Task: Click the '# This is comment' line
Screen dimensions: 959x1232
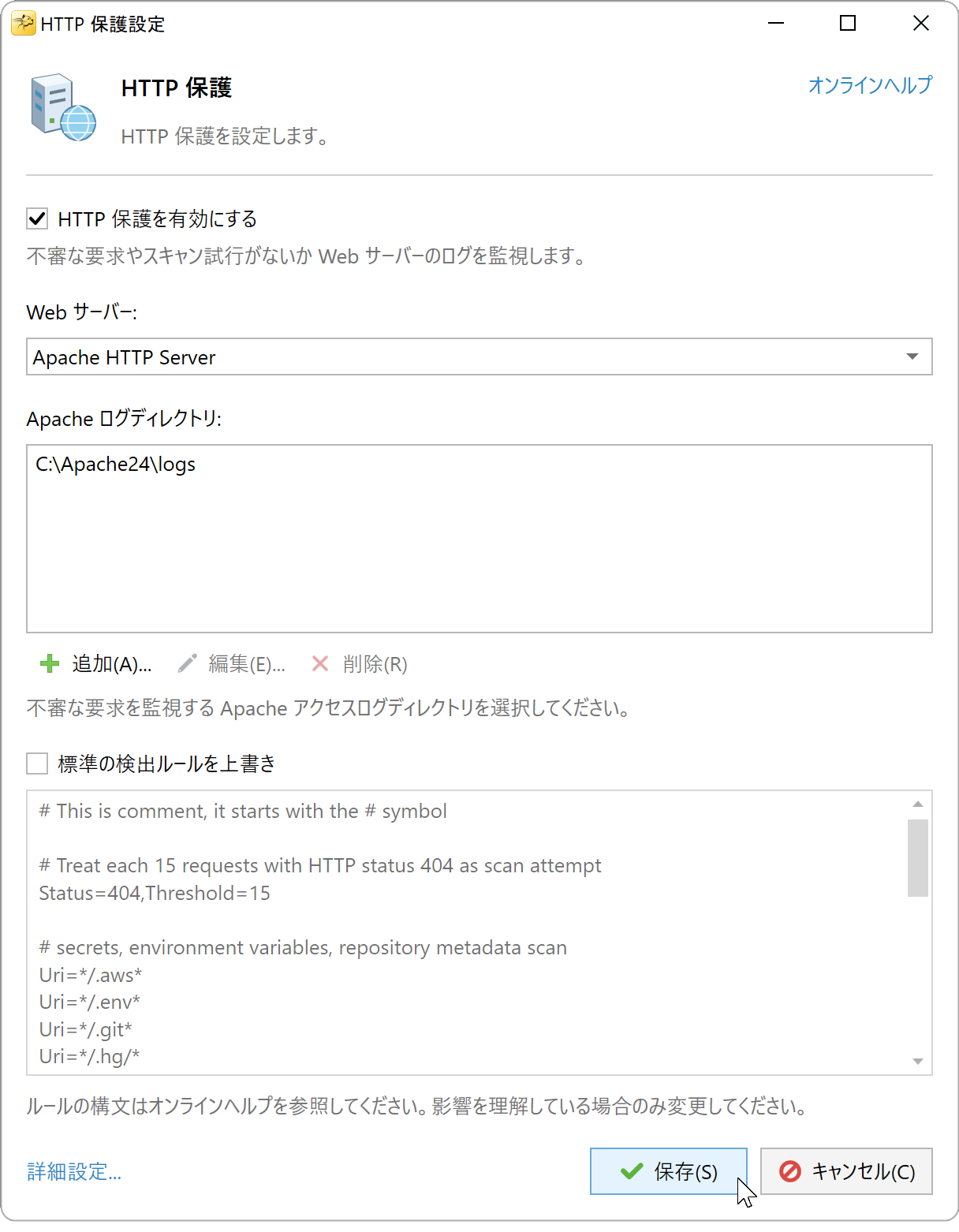Action: click(243, 811)
